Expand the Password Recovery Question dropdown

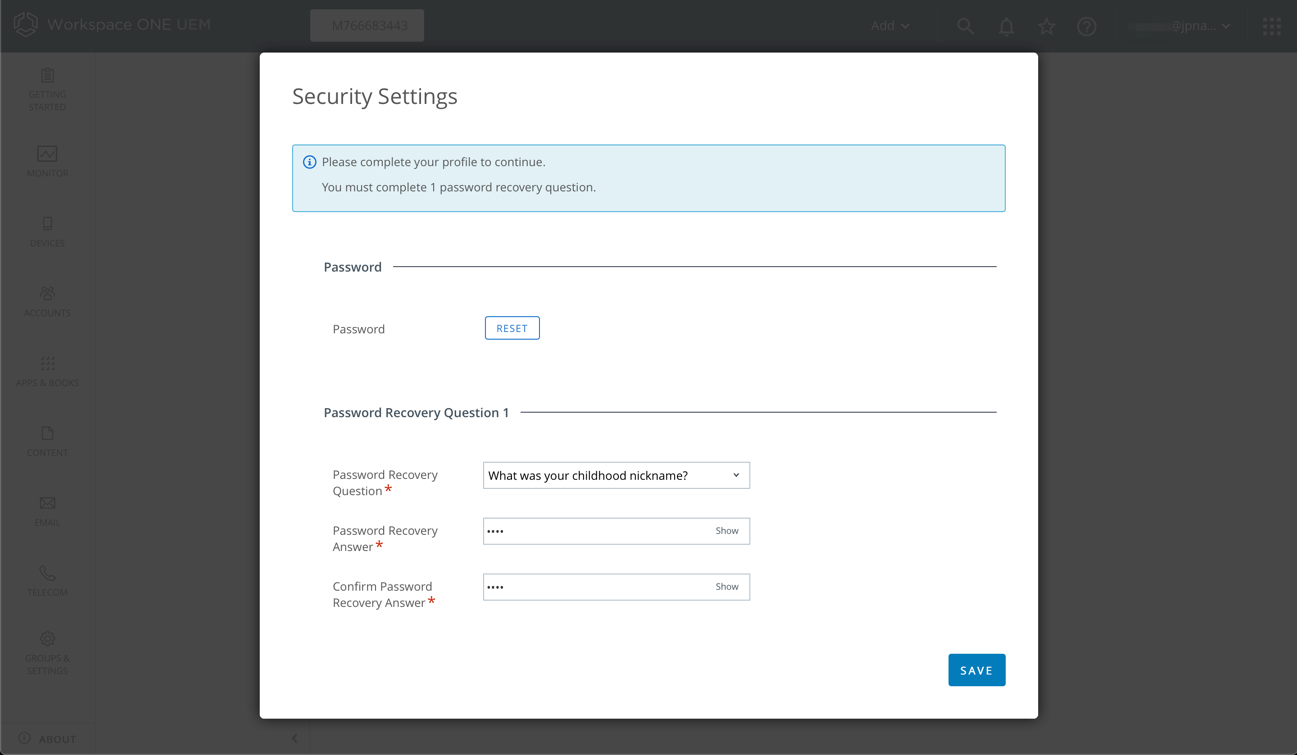pos(616,475)
